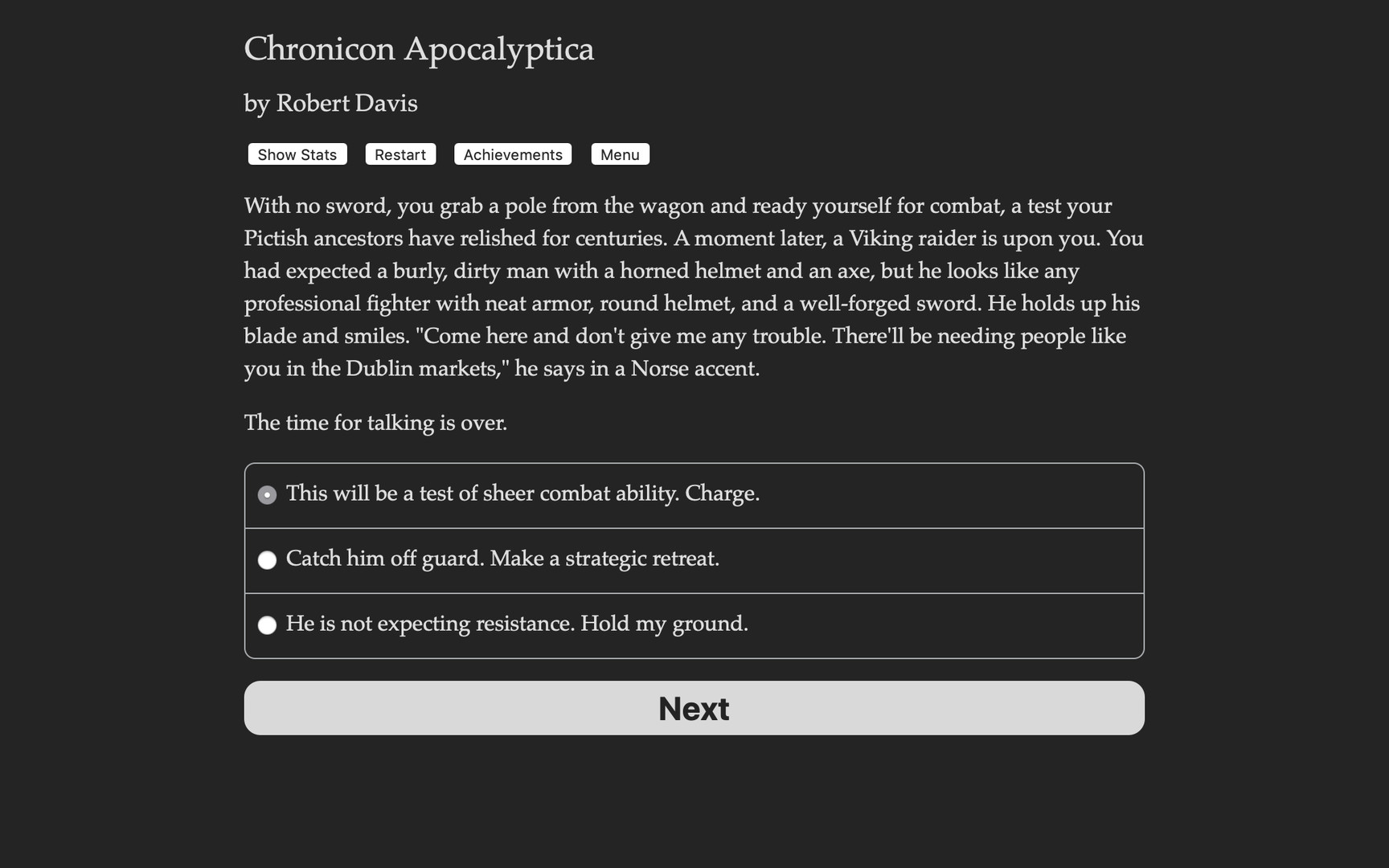The width and height of the screenshot is (1389, 868).
Task: Click the story text about the Viking raider
Action: [691, 287]
